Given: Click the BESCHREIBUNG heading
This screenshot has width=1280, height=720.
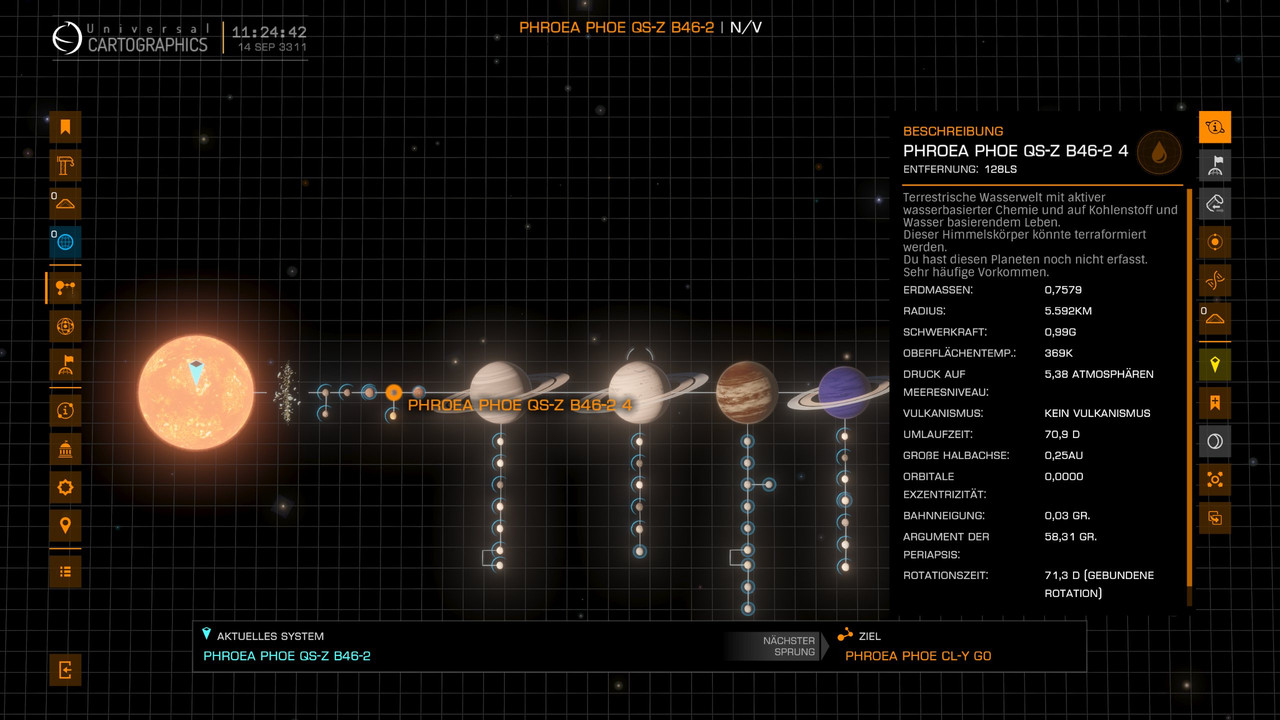Looking at the screenshot, I should click(x=953, y=131).
